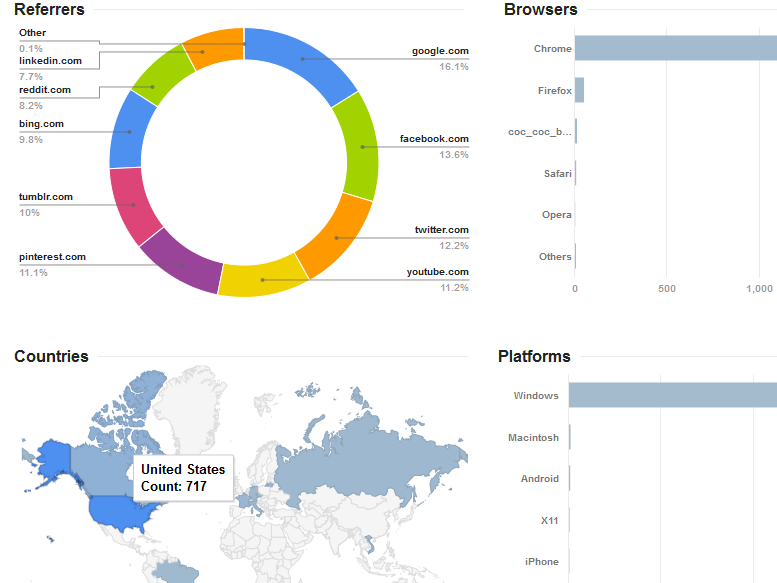
Task: Click the linkedin.com orange donut segment
Action: 203,52
